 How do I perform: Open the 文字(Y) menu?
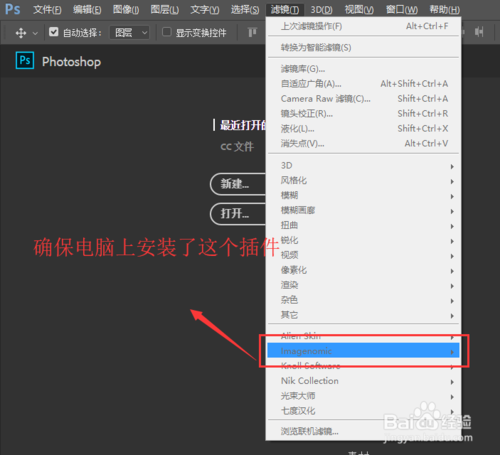coord(205,10)
